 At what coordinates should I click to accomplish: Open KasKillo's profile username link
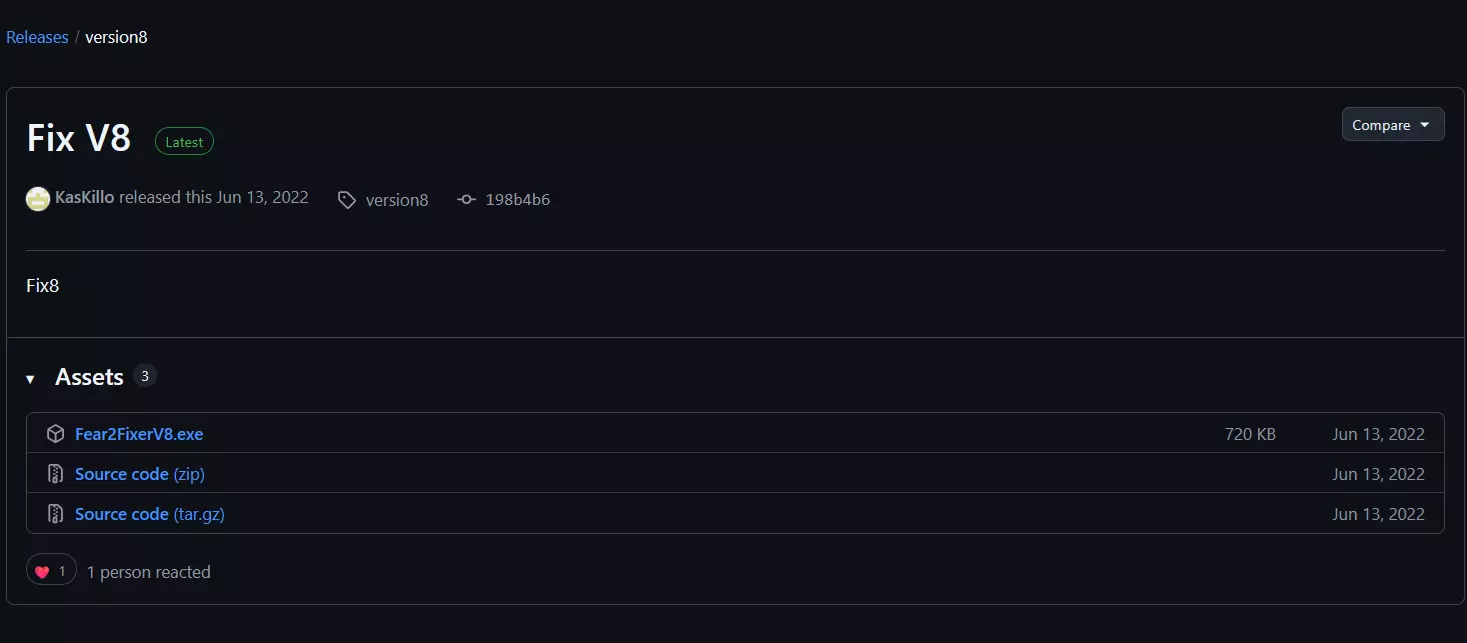(x=85, y=198)
